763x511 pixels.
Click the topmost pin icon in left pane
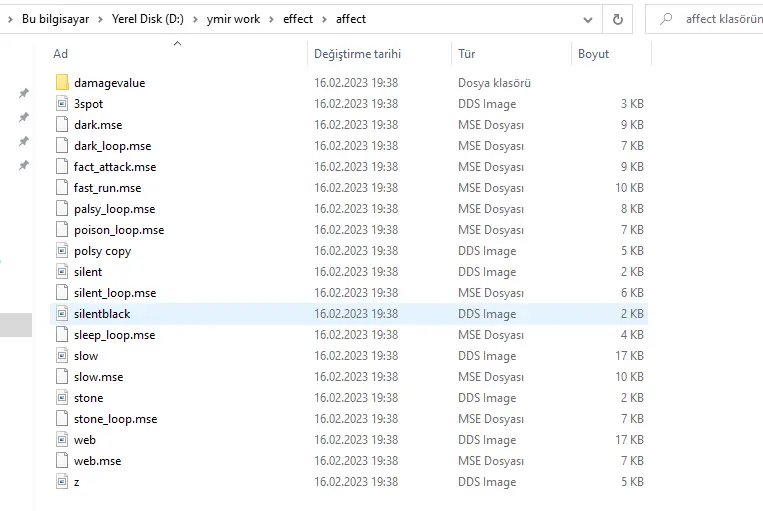pos(24,93)
